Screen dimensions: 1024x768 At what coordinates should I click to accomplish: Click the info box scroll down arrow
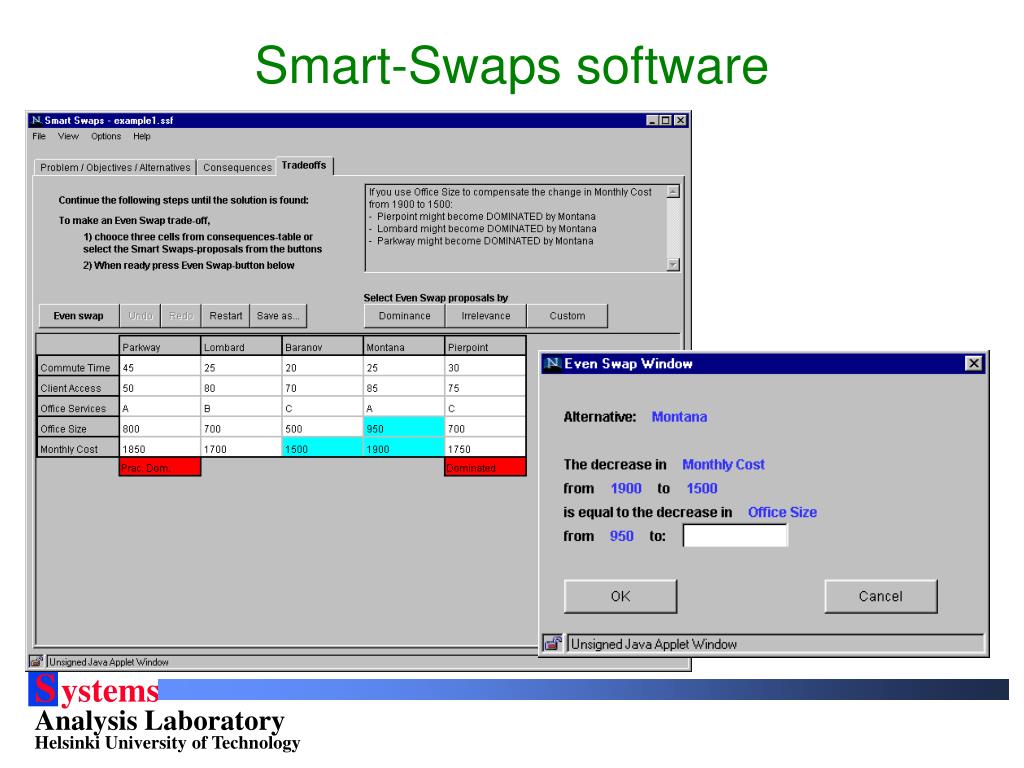(x=673, y=264)
